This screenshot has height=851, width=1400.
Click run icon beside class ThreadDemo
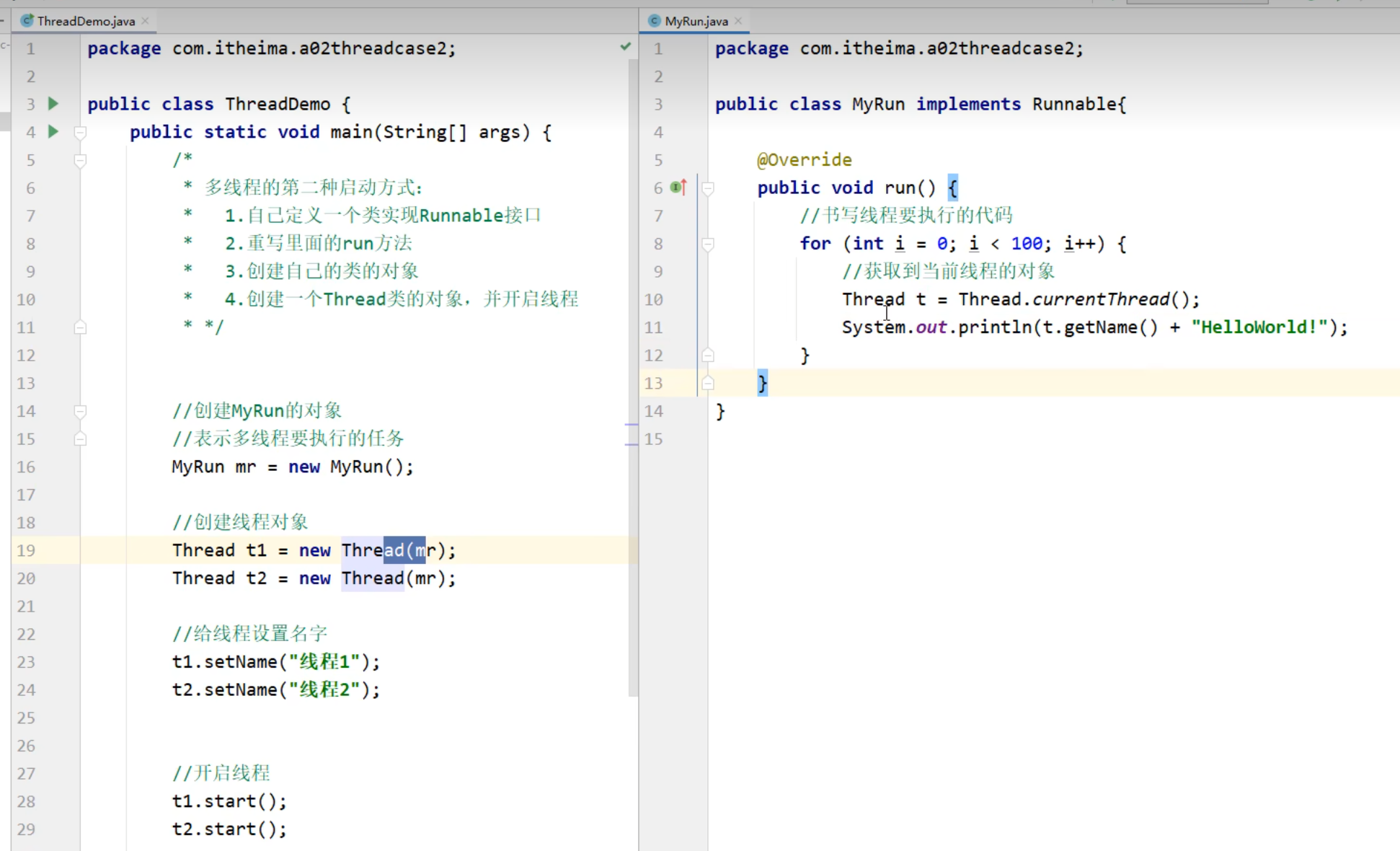[53, 104]
